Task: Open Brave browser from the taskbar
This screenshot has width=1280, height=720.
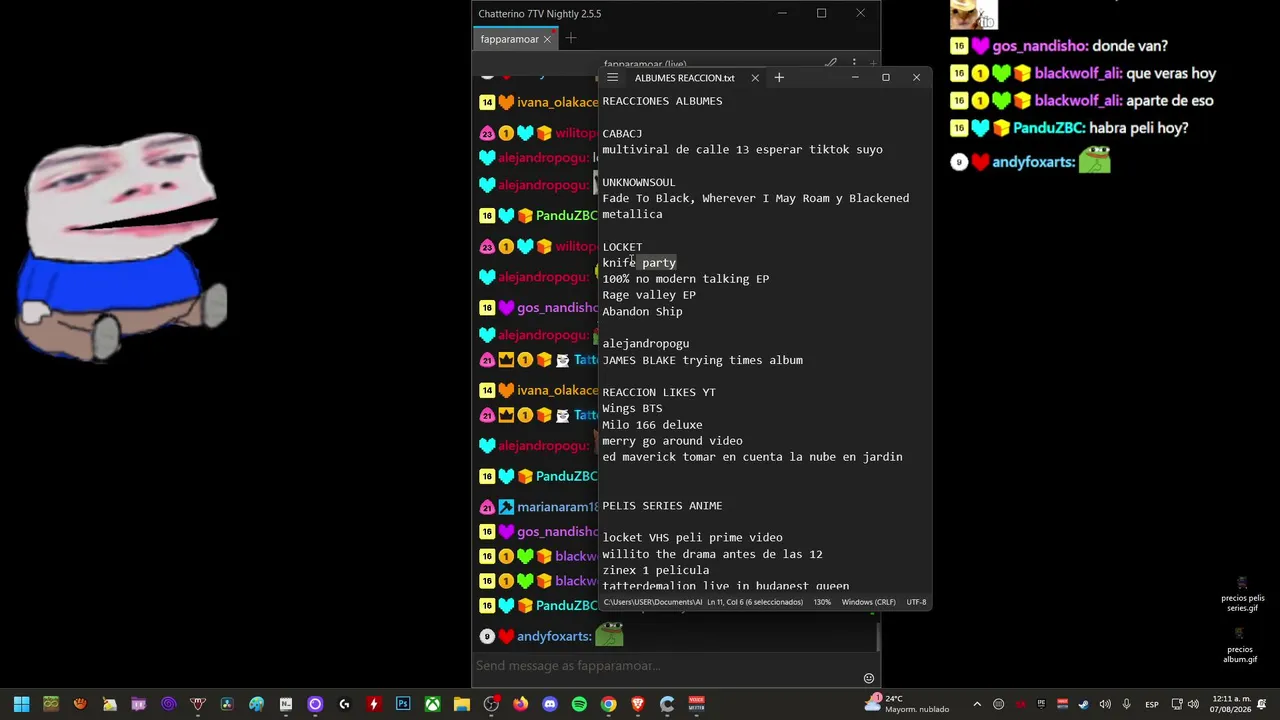Action: pyautogui.click(x=638, y=704)
